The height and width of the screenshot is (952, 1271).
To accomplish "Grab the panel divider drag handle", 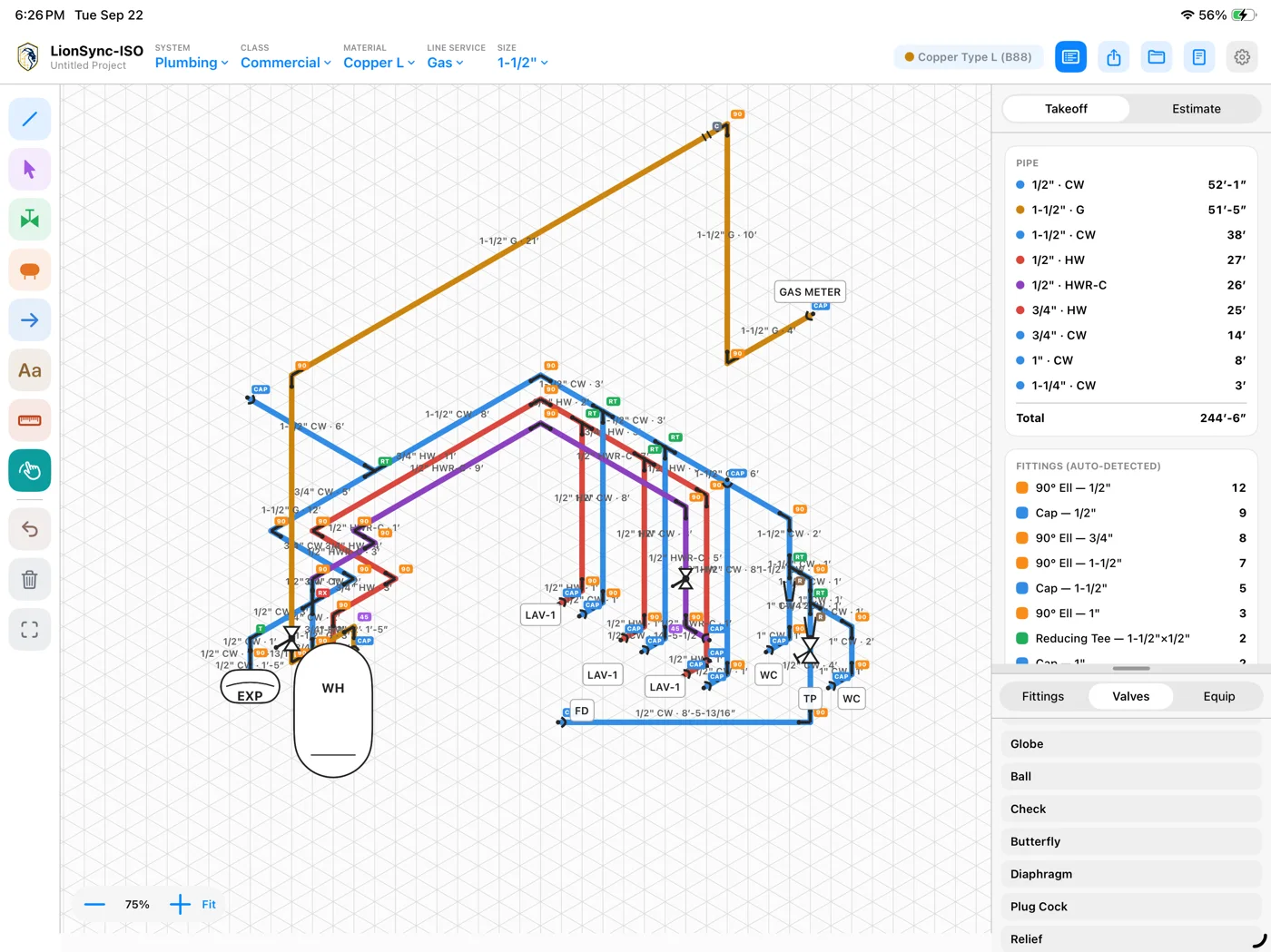I will coord(1130,668).
